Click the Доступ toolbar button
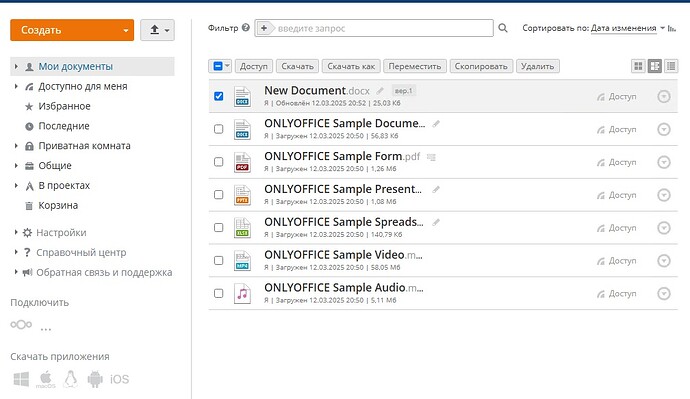This screenshot has height=399, width=690. point(254,66)
